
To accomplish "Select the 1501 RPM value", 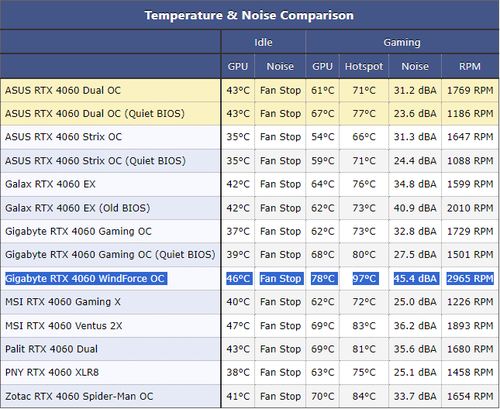I will [x=470, y=255].
